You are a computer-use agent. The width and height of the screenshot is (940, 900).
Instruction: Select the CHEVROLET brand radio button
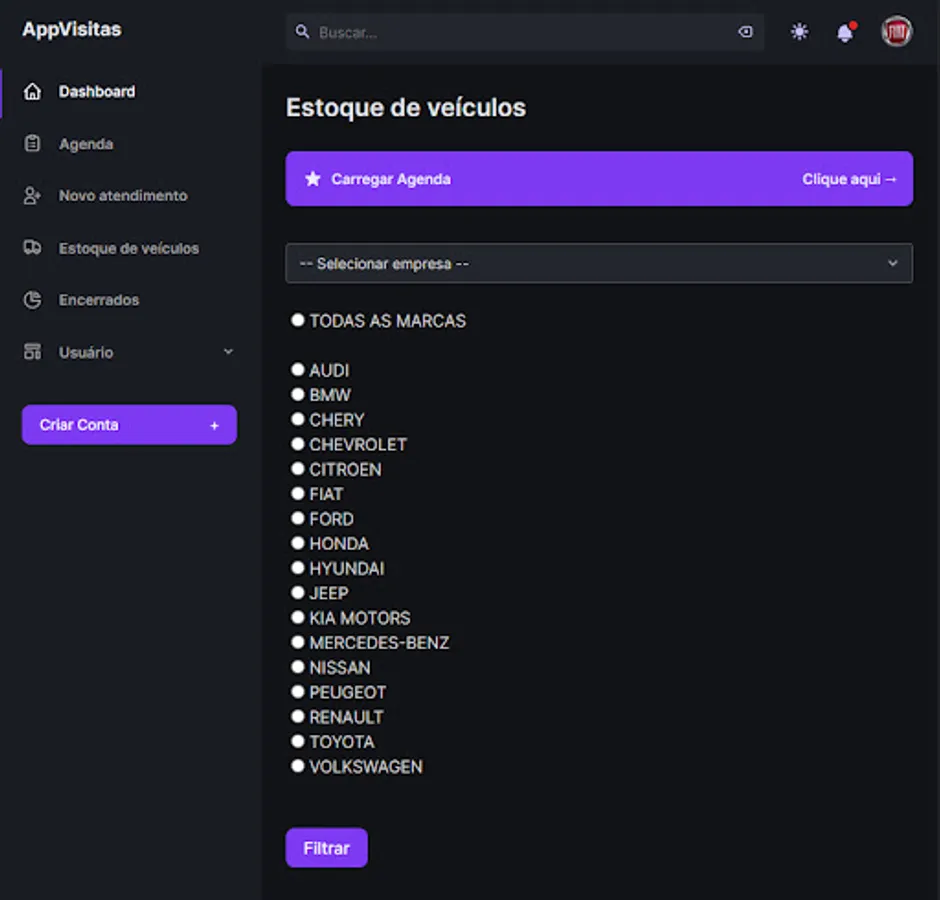297,444
